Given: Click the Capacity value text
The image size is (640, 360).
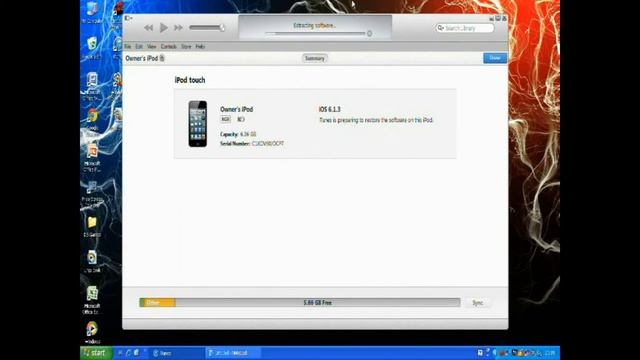Looking at the screenshot, I should tap(248, 134).
